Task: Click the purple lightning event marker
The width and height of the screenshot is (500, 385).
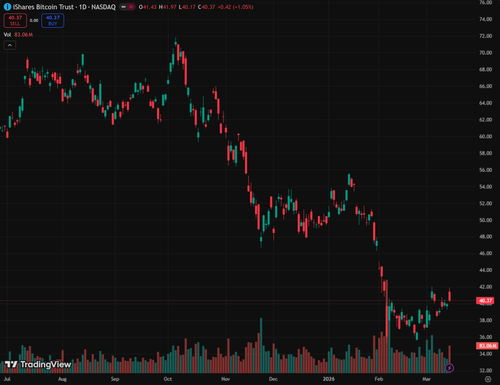Action: [x=449, y=368]
